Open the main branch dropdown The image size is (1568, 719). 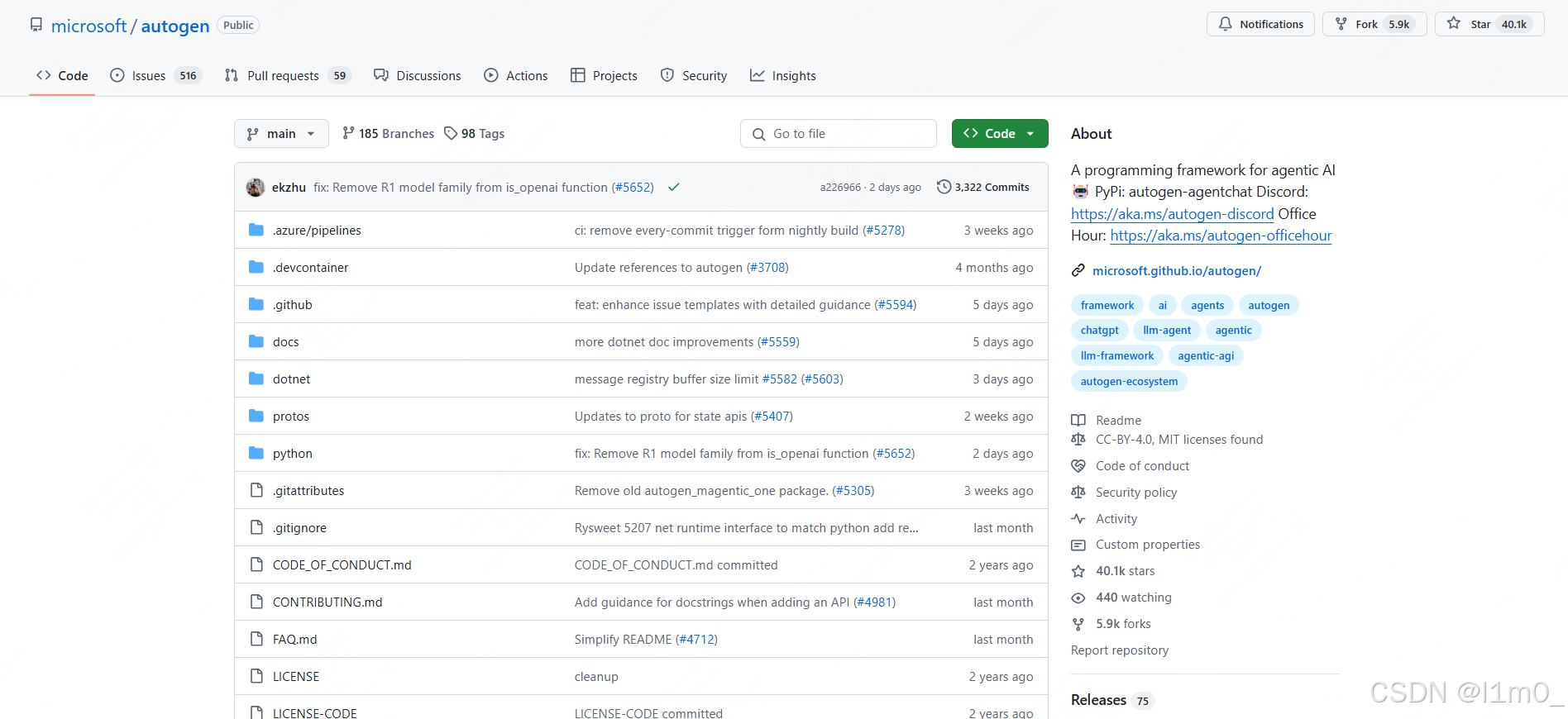(281, 134)
